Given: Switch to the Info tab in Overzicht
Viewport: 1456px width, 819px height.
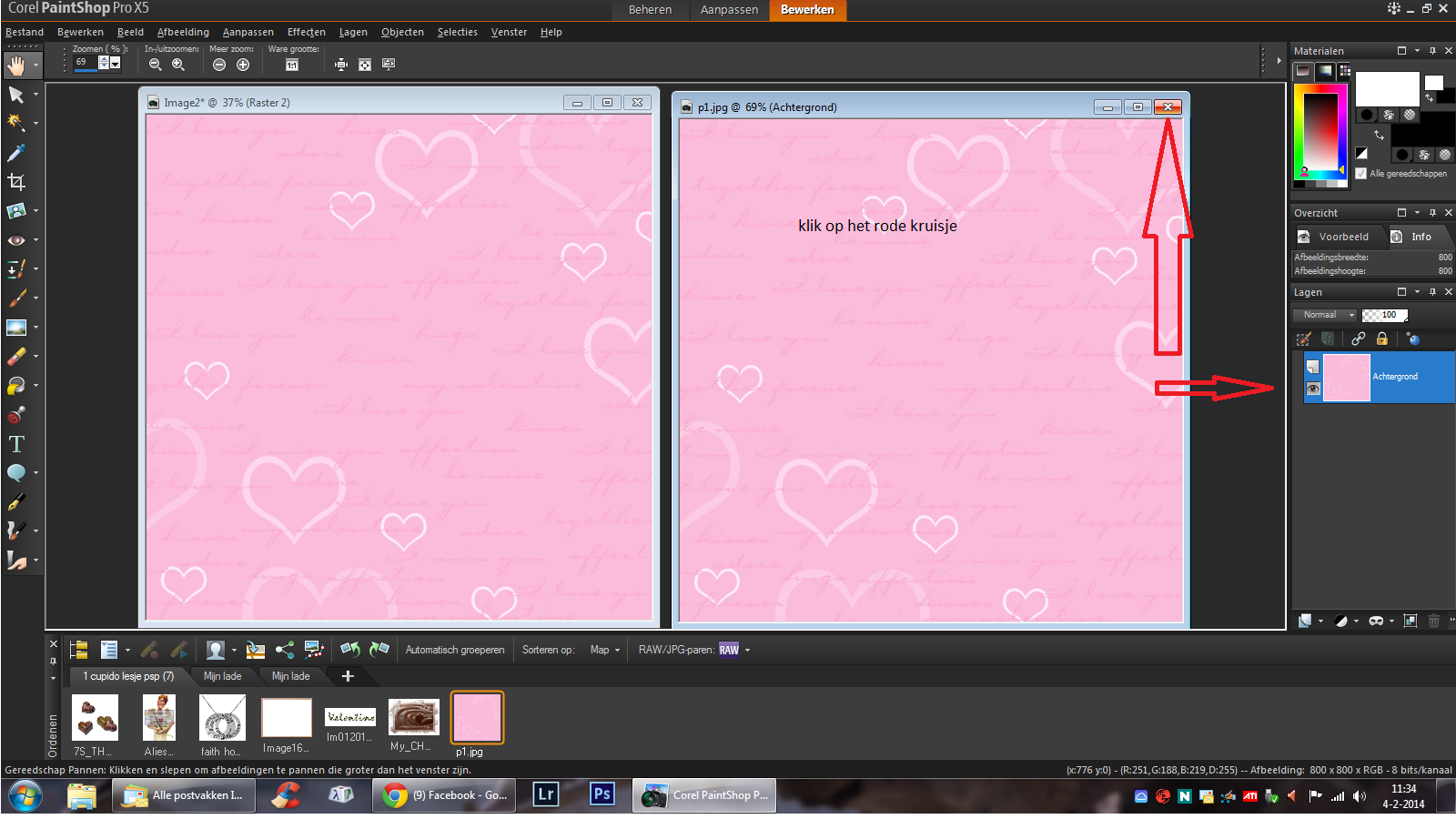Looking at the screenshot, I should pyautogui.click(x=1421, y=237).
